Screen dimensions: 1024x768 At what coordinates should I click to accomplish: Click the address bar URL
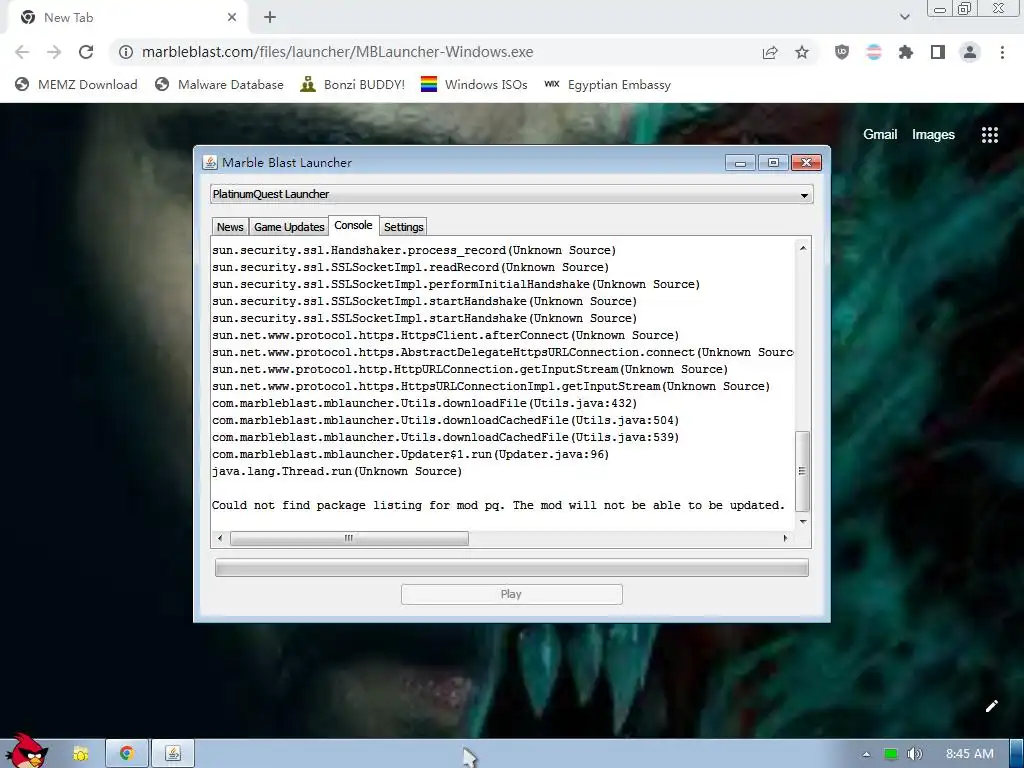pyautogui.click(x=338, y=52)
